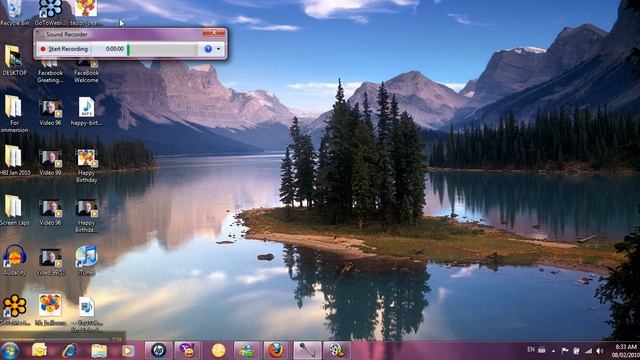Open the orange smiley face taskbar app

pos(218,350)
